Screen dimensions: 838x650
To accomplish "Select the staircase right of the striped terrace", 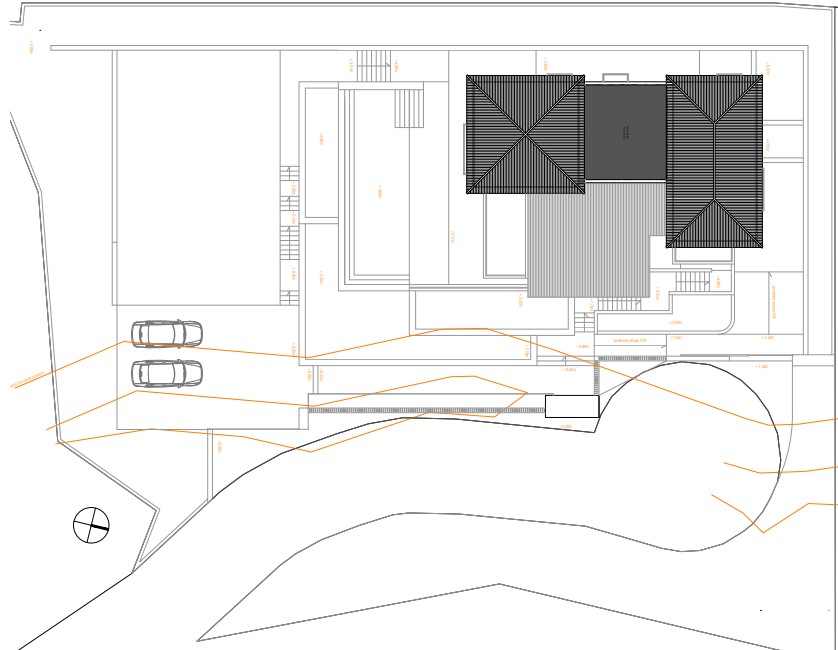I will point(692,281).
